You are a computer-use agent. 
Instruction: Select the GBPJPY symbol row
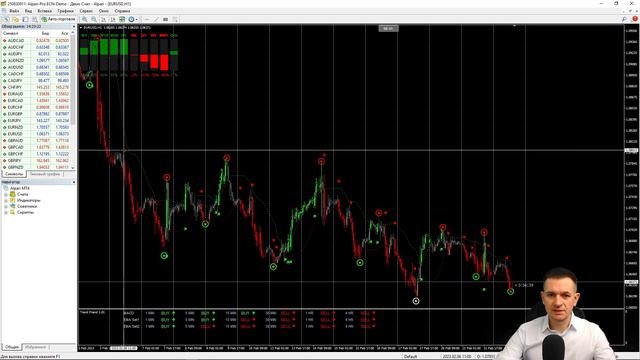[36, 161]
